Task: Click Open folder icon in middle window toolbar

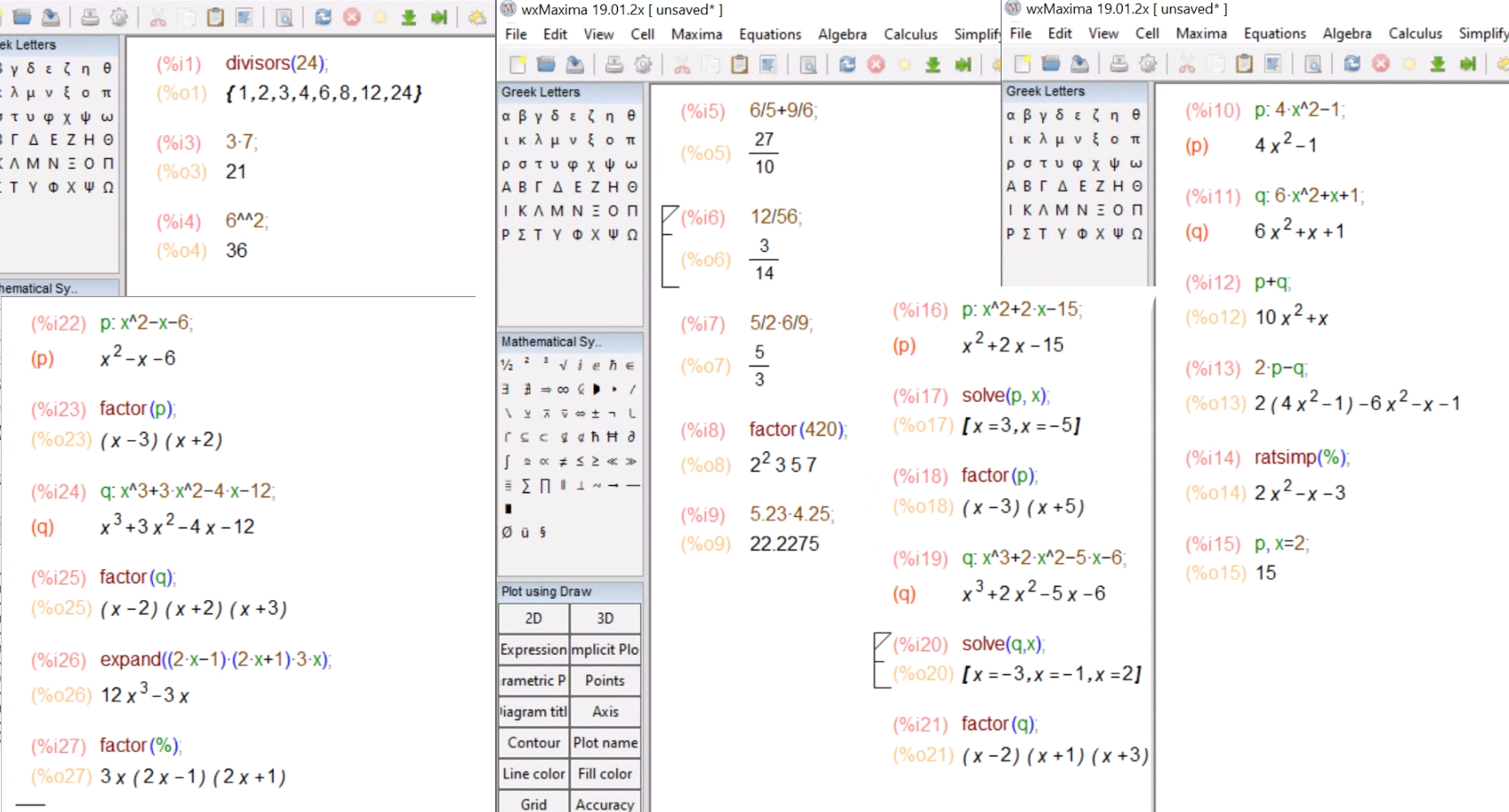Action: click(x=546, y=65)
